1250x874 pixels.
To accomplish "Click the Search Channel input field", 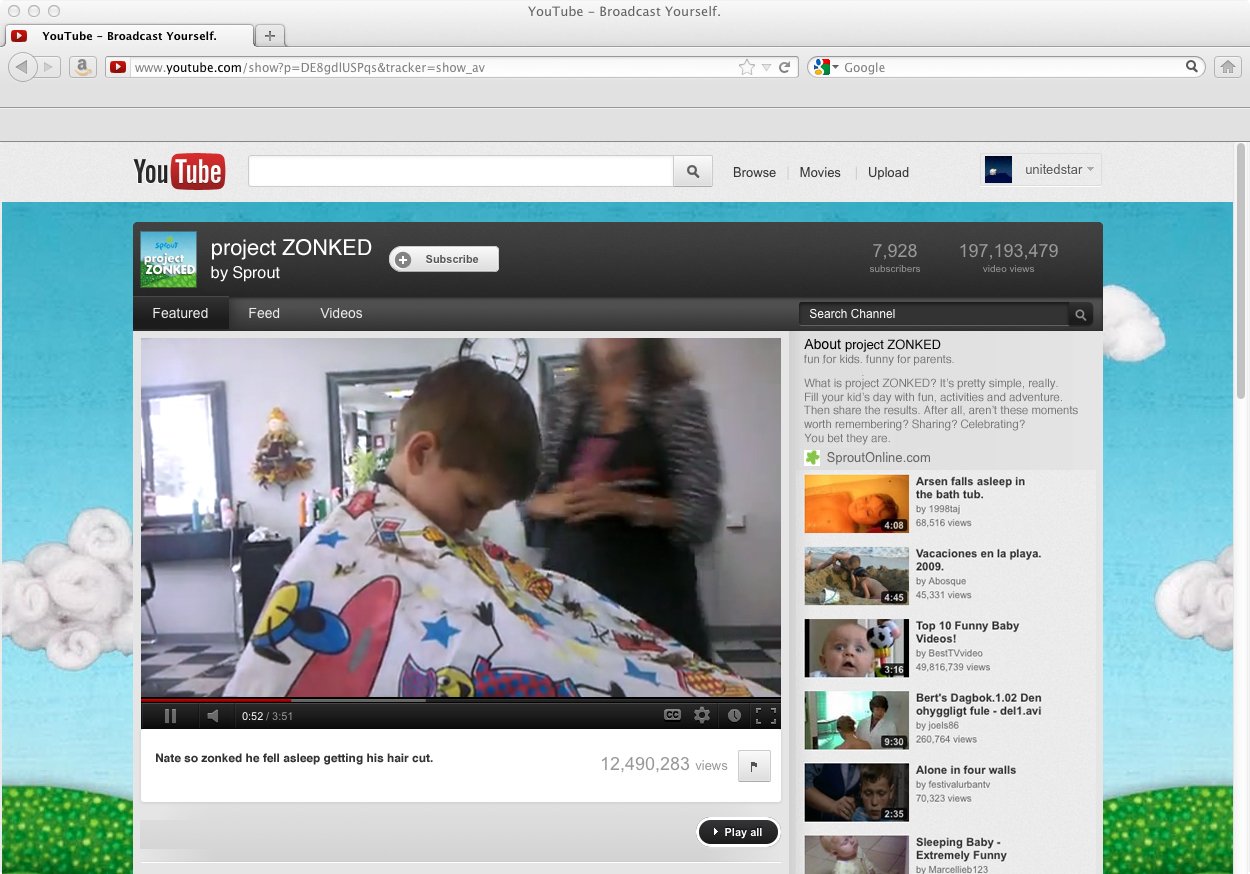I will [x=934, y=314].
